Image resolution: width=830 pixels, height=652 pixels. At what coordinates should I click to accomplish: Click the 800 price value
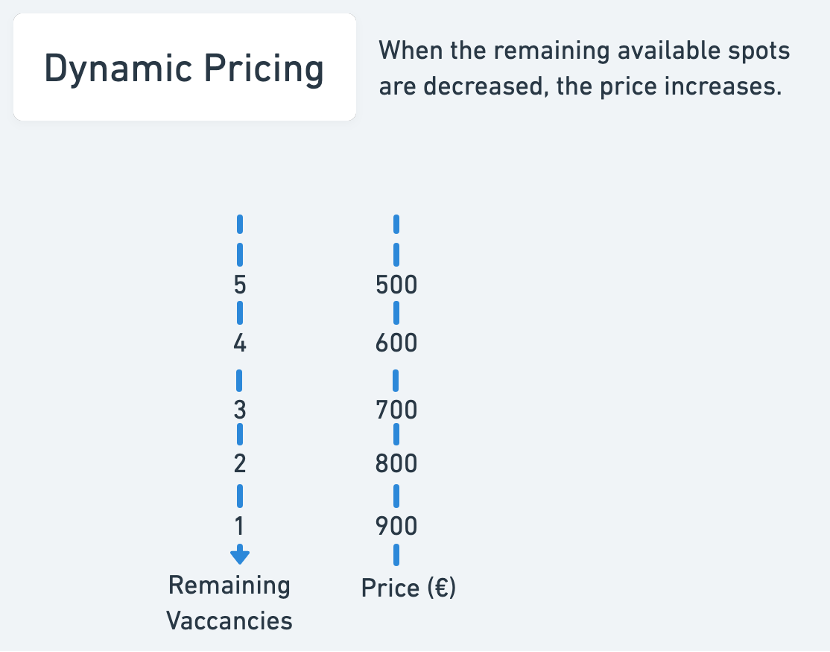tap(396, 463)
